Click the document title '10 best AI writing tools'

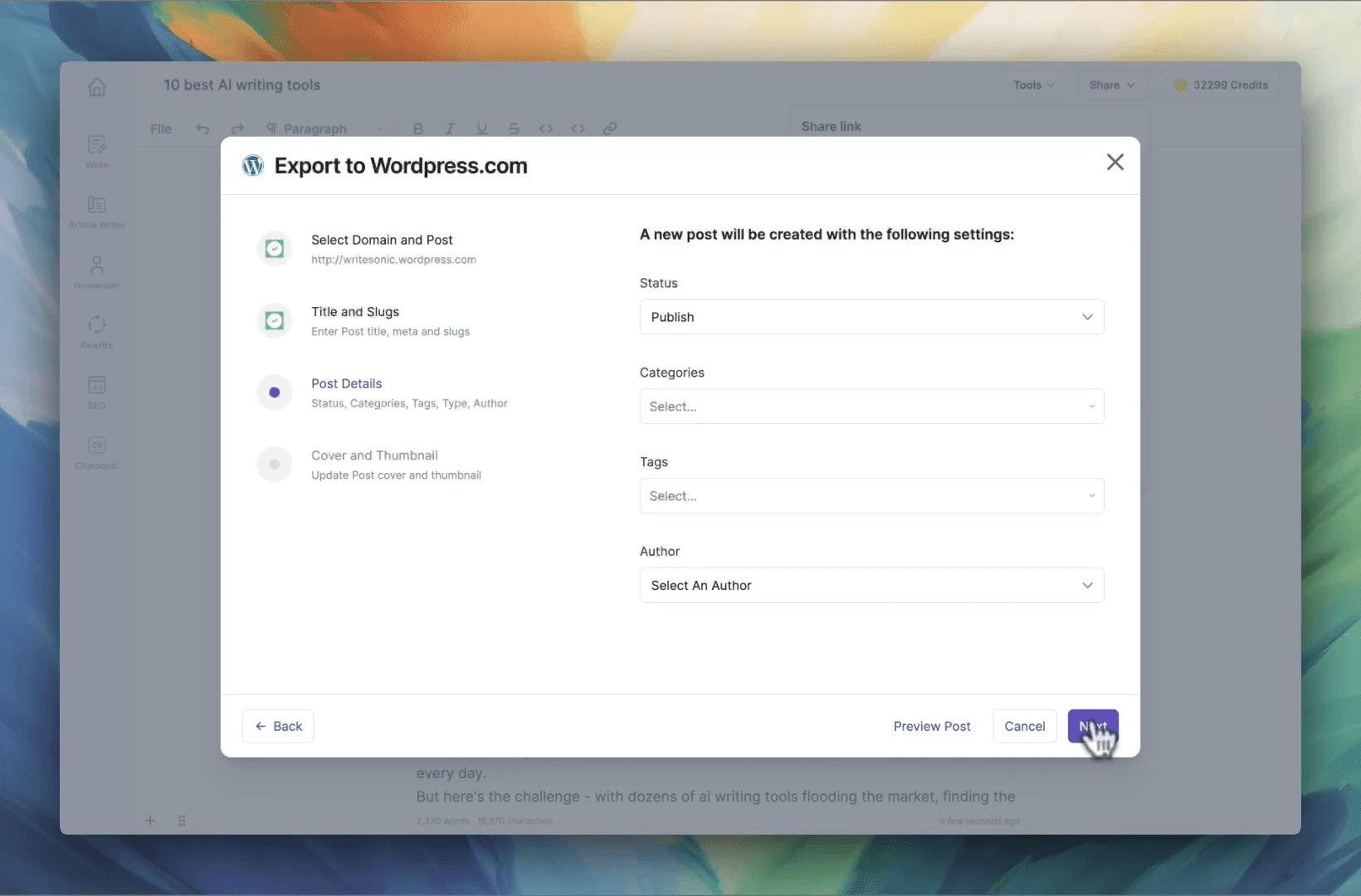coord(241,85)
